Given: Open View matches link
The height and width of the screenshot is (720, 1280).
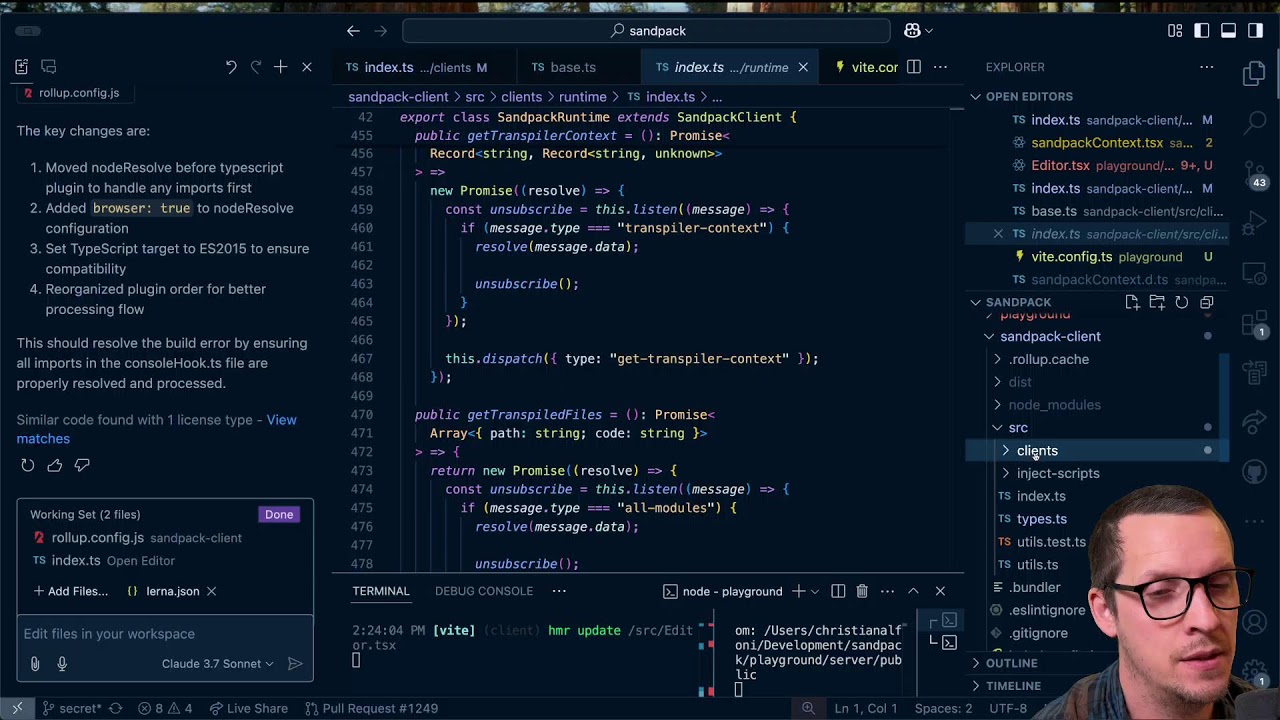Looking at the screenshot, I should pos(156,429).
